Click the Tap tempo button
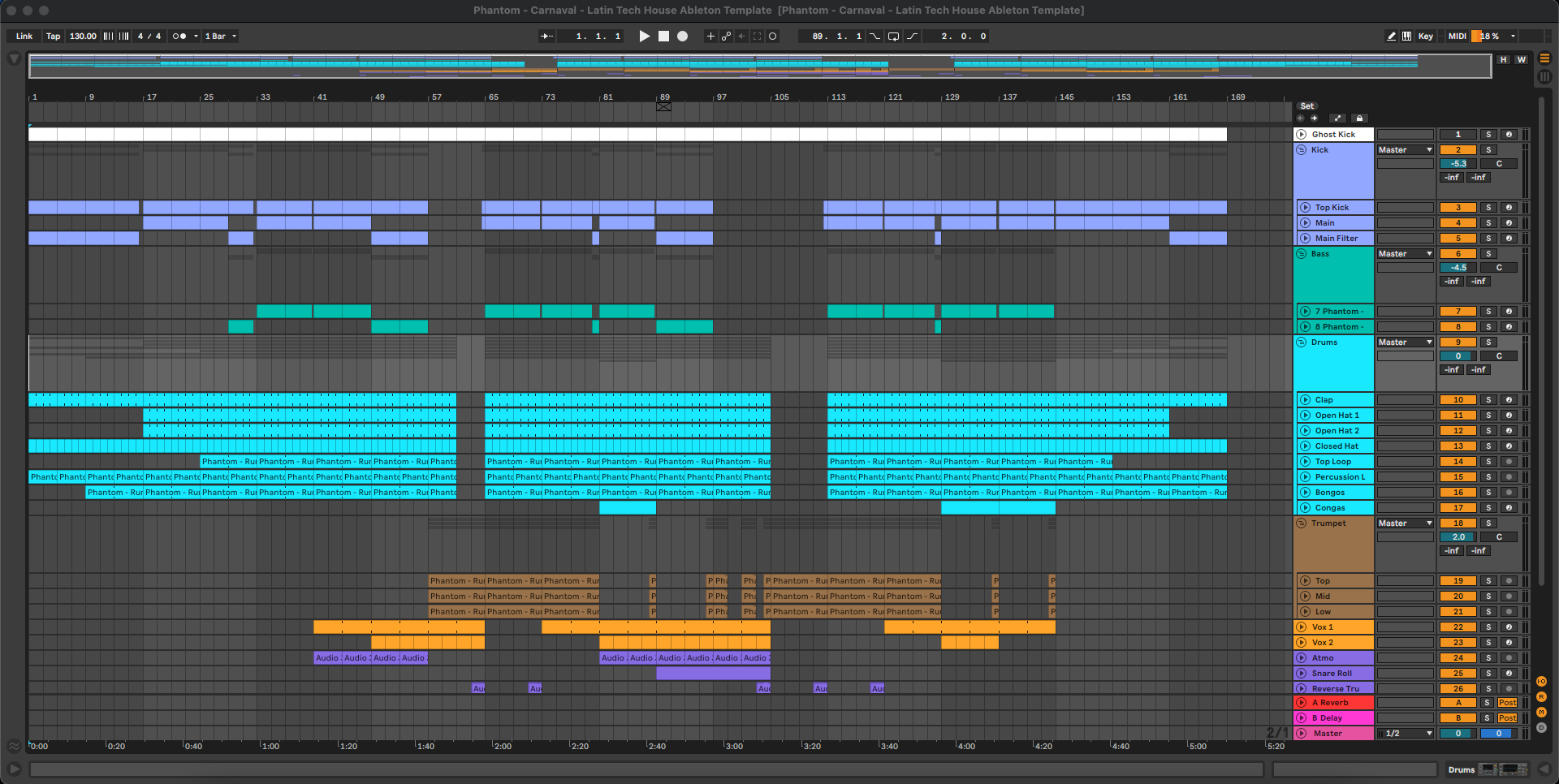The width and height of the screenshot is (1559, 784). point(53,37)
